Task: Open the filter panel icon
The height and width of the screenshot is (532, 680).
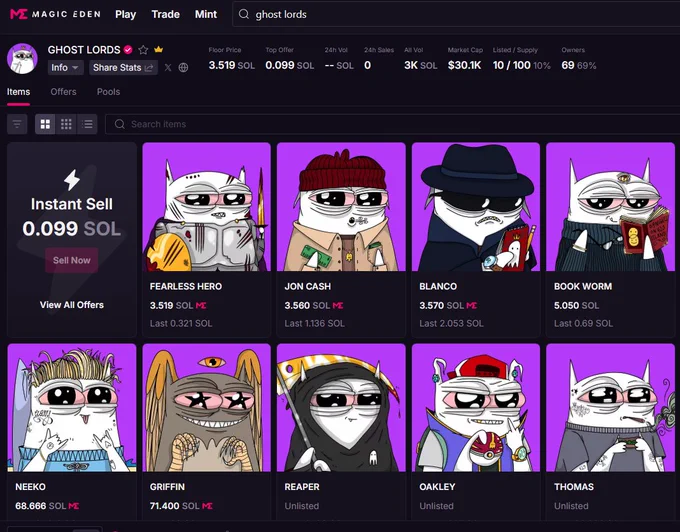Action: coord(17,124)
